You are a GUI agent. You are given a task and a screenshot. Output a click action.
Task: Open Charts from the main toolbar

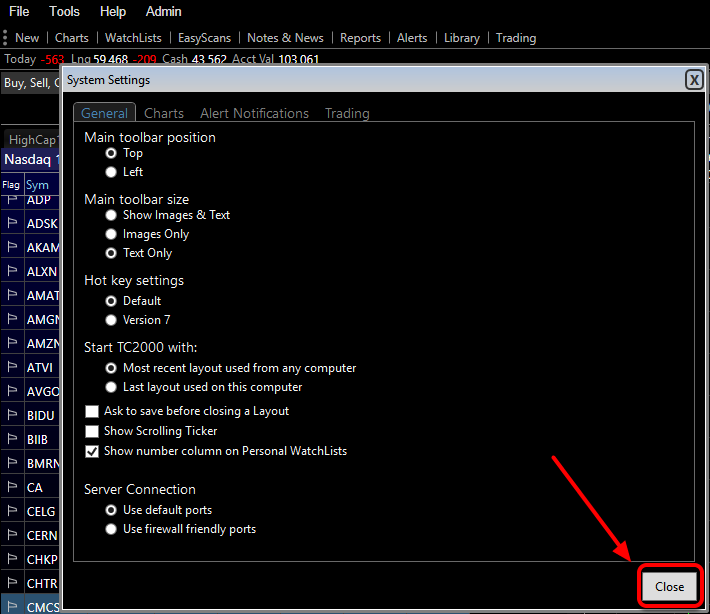click(72, 38)
